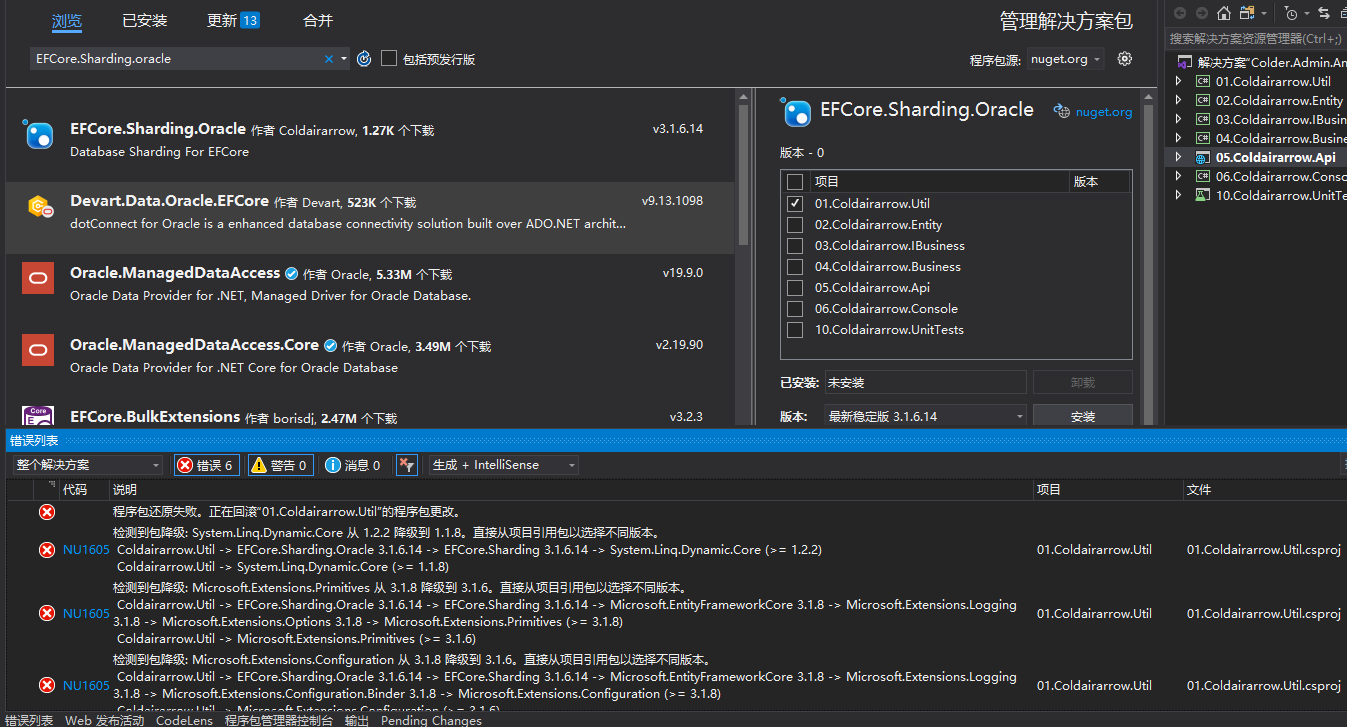Screen dimensions: 1347x727
Task: Expand the 05.Coldairarrow.Api project node
Action: [1178, 156]
